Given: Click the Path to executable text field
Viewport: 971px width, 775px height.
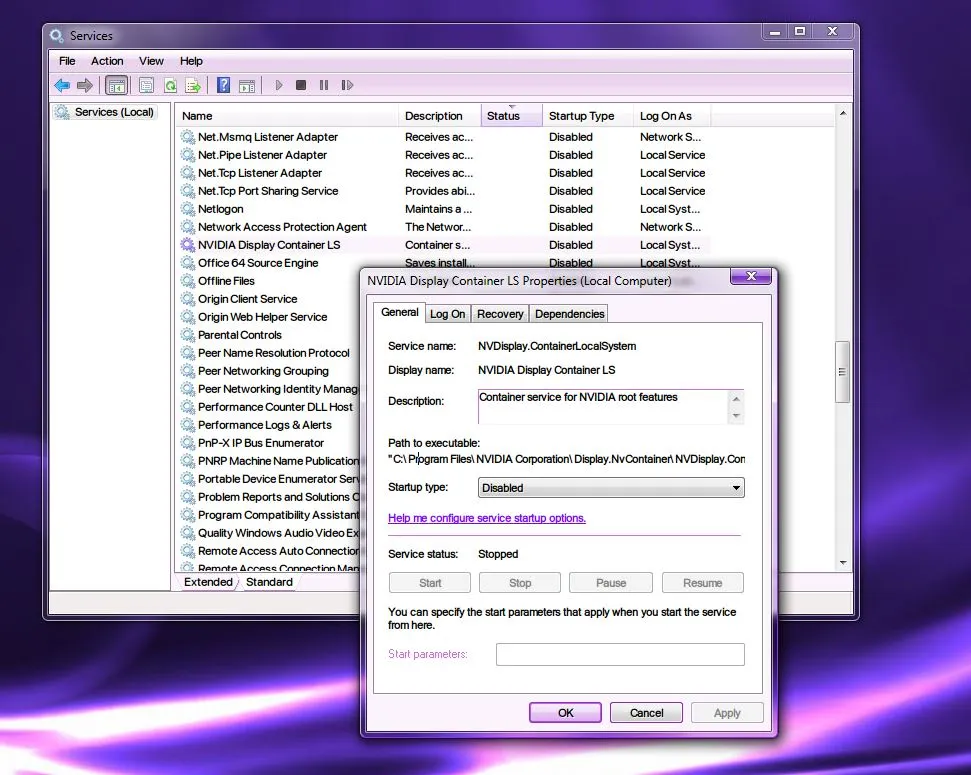Looking at the screenshot, I should (x=566, y=459).
